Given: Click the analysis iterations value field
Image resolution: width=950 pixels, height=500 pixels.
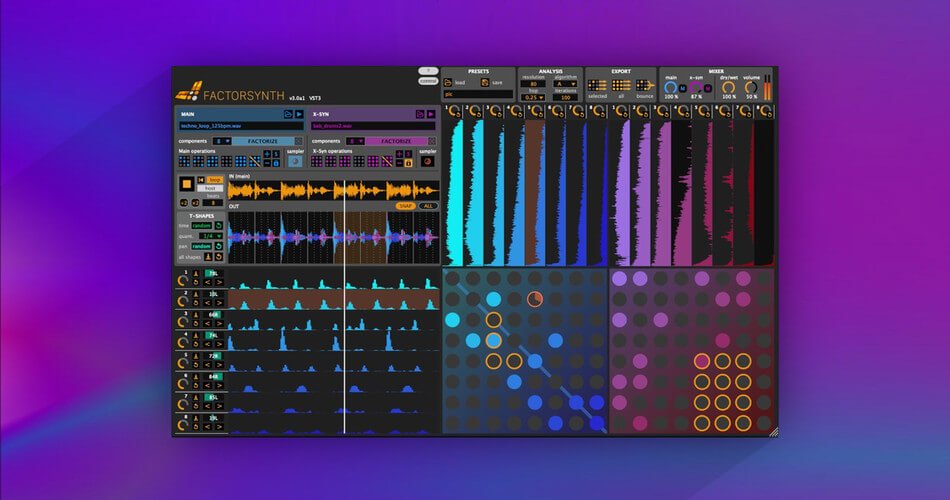Looking at the screenshot, I should pos(566,97).
